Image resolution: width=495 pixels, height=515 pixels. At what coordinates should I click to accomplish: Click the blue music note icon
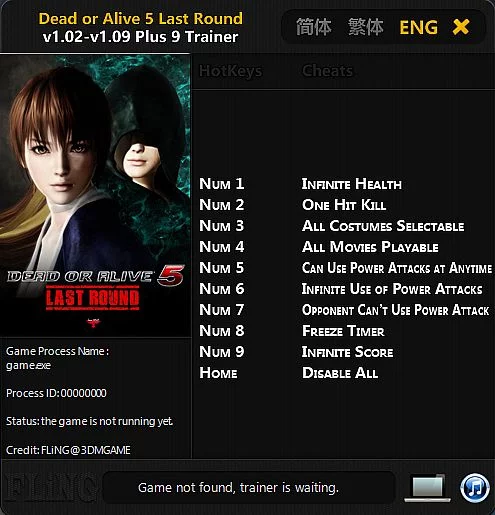475,488
